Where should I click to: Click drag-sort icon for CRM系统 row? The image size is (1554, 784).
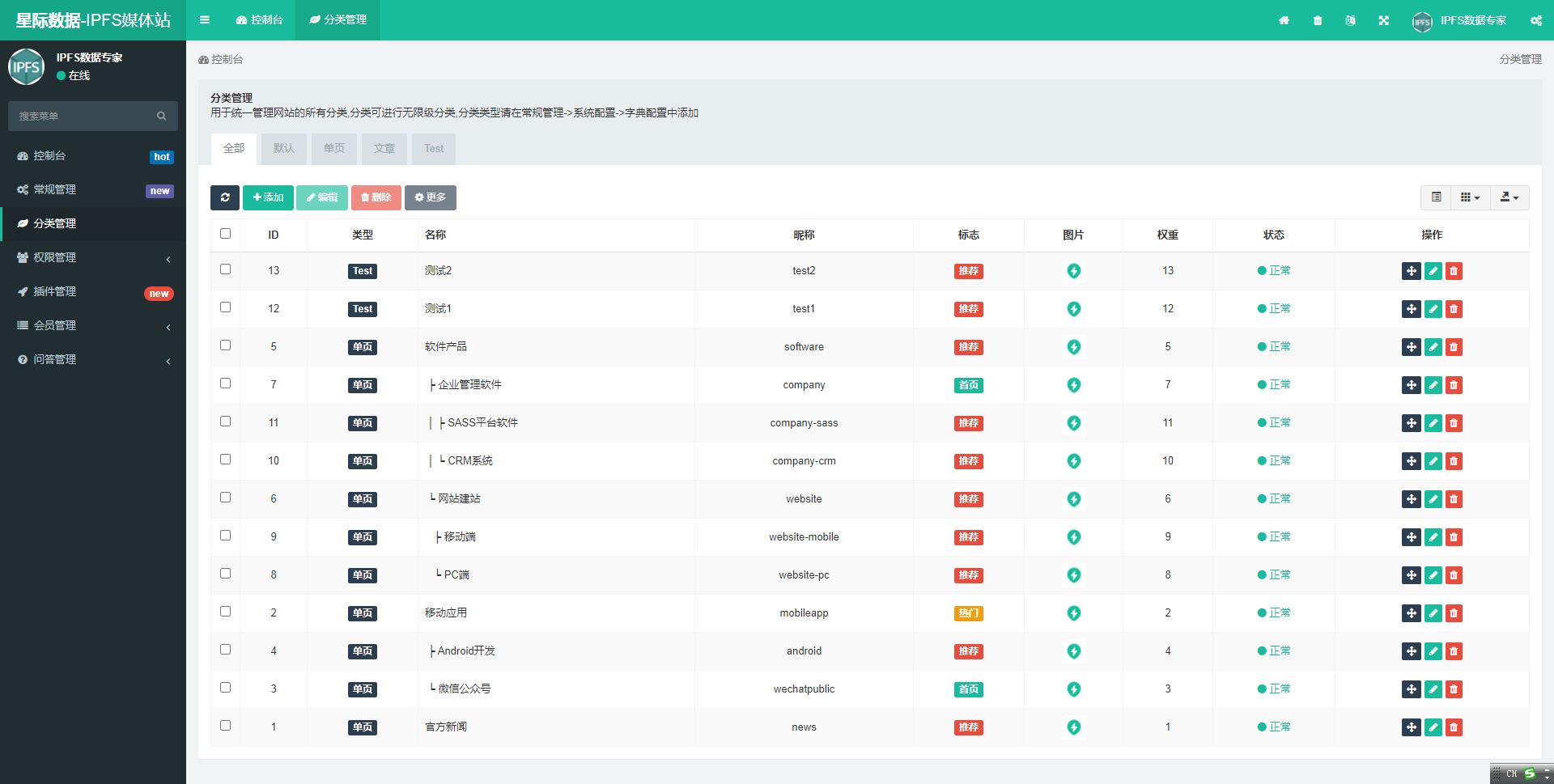(1411, 461)
